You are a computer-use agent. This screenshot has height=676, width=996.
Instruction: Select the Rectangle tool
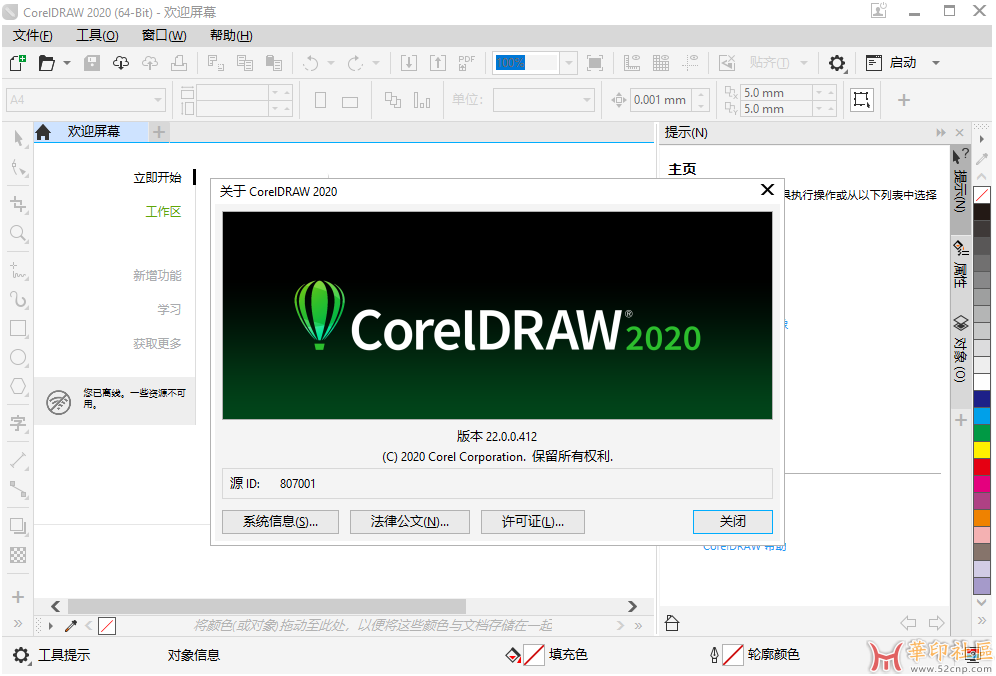[x=18, y=328]
